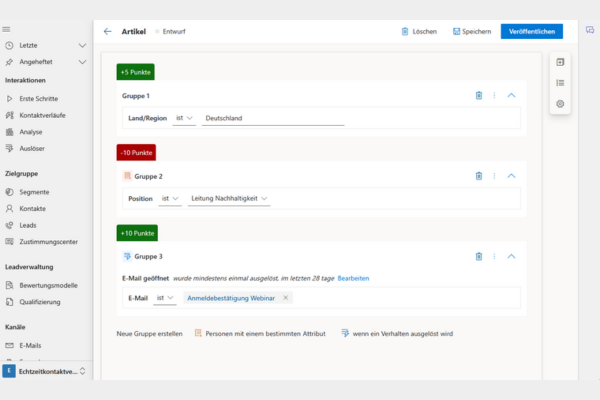Add group: Personen mit einem bestimmten Attribut
Screen dimensions: 600x400
coord(260,333)
